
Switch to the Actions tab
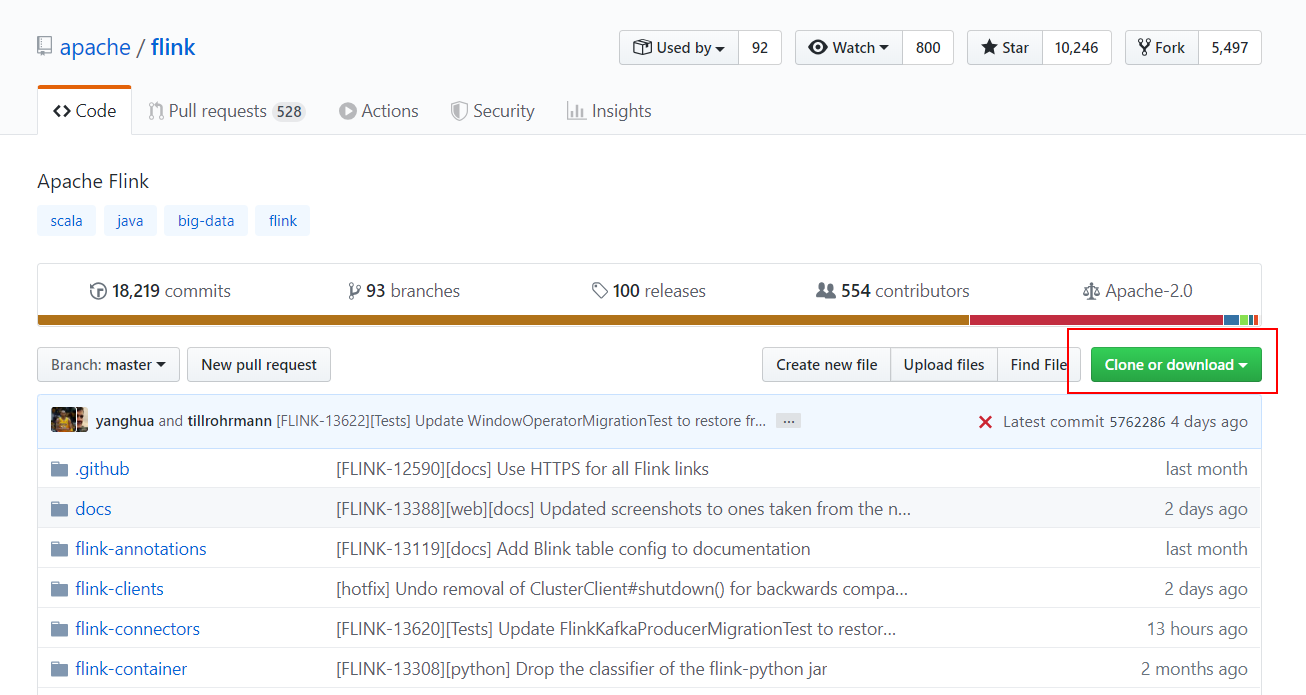(379, 111)
